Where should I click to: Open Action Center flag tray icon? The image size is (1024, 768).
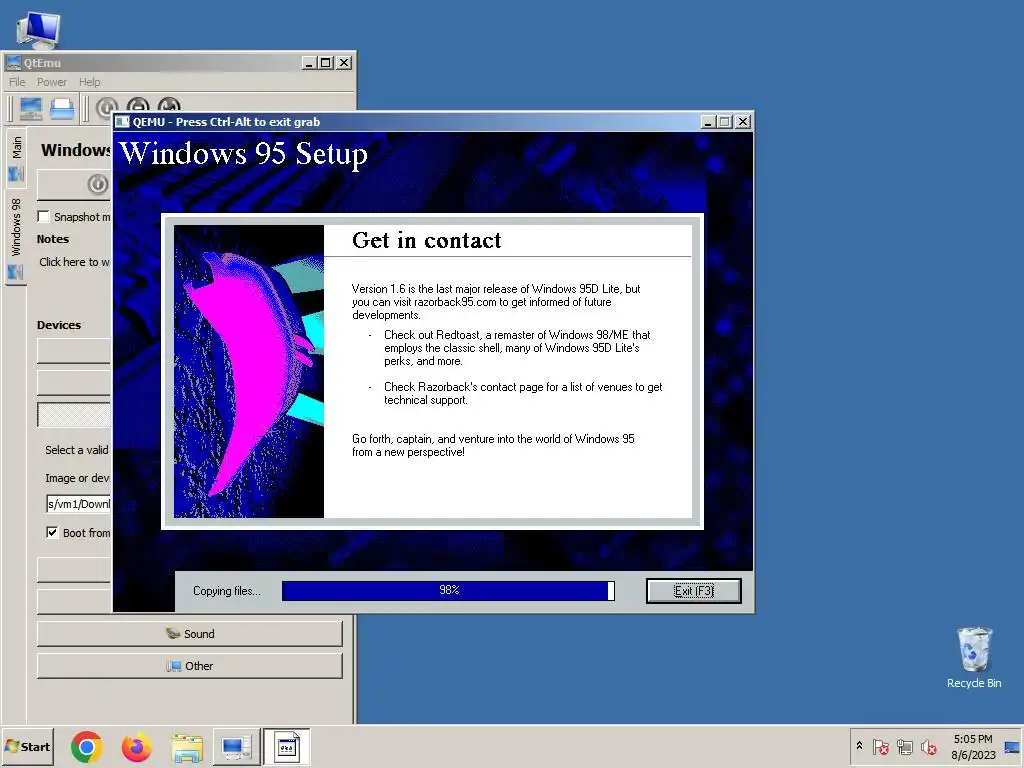coord(880,746)
